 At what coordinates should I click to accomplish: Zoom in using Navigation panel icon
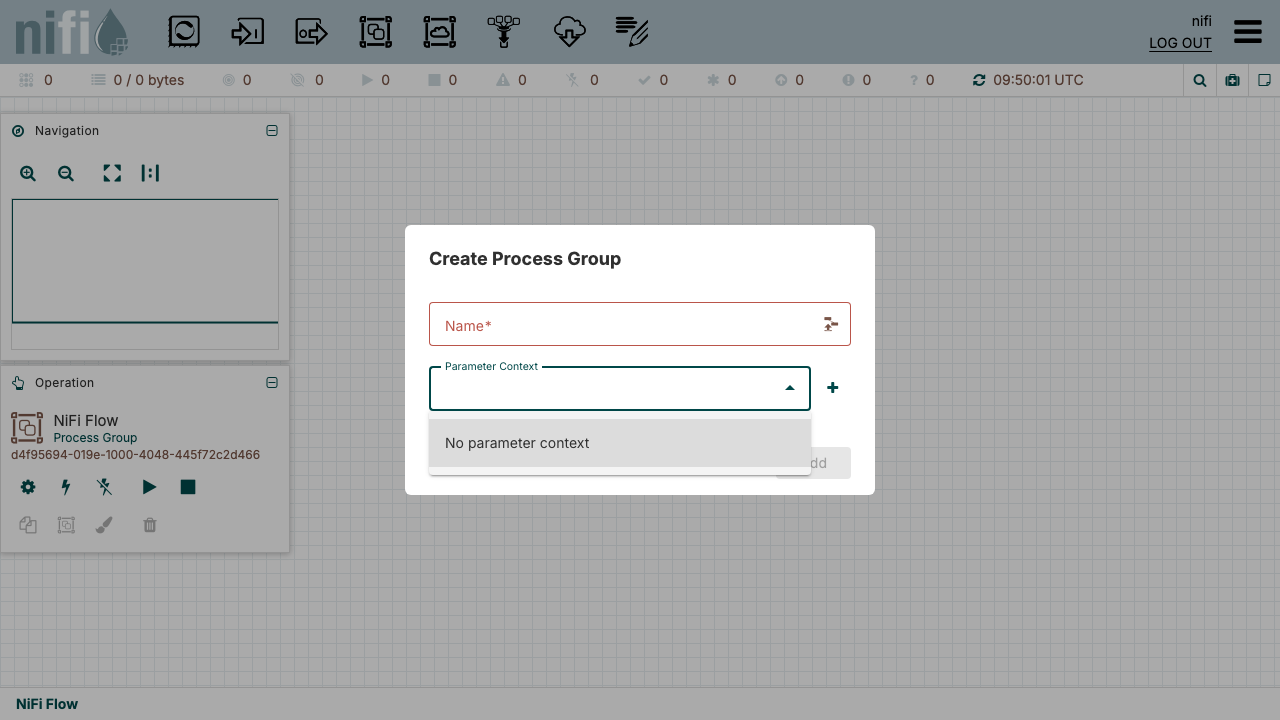[28, 173]
